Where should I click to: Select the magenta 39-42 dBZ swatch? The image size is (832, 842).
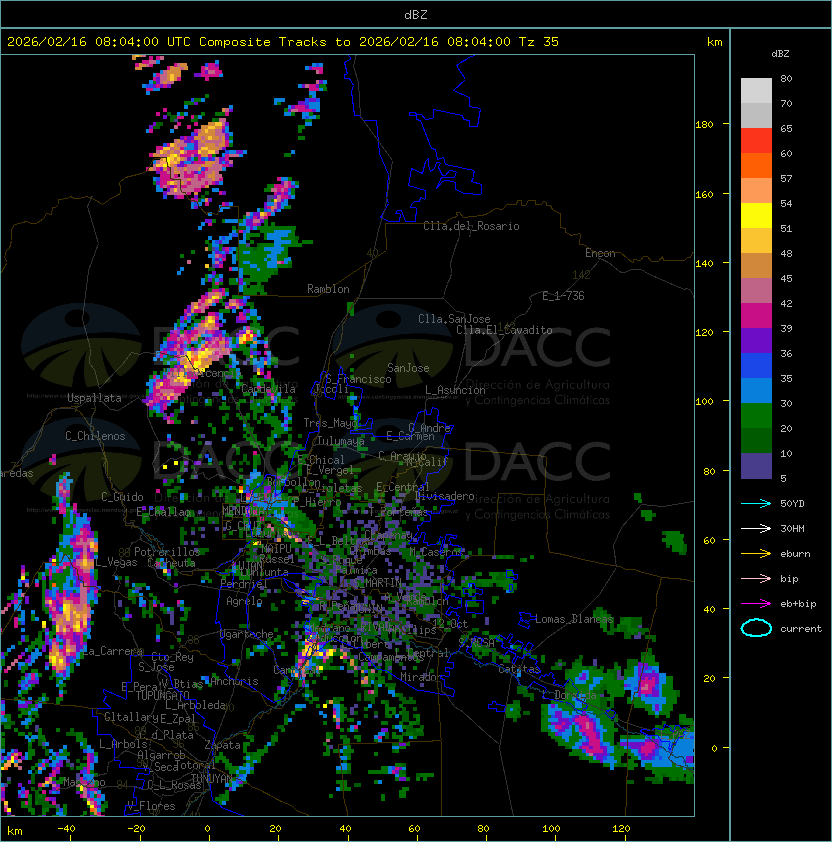click(x=756, y=316)
